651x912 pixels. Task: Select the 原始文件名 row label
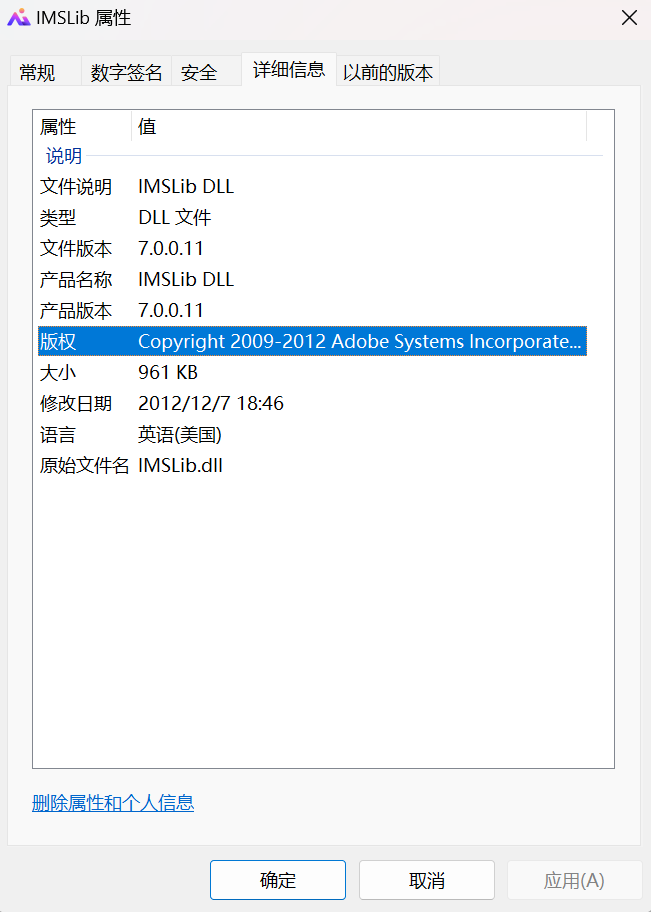click(84, 465)
